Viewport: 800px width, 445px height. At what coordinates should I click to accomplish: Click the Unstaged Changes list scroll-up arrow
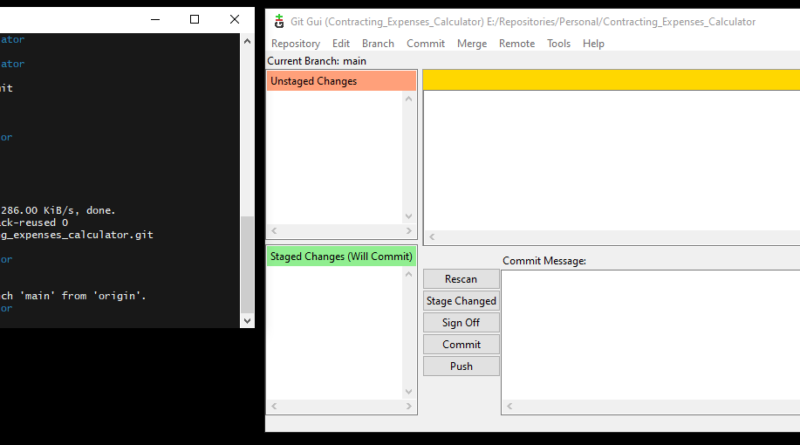(x=409, y=99)
